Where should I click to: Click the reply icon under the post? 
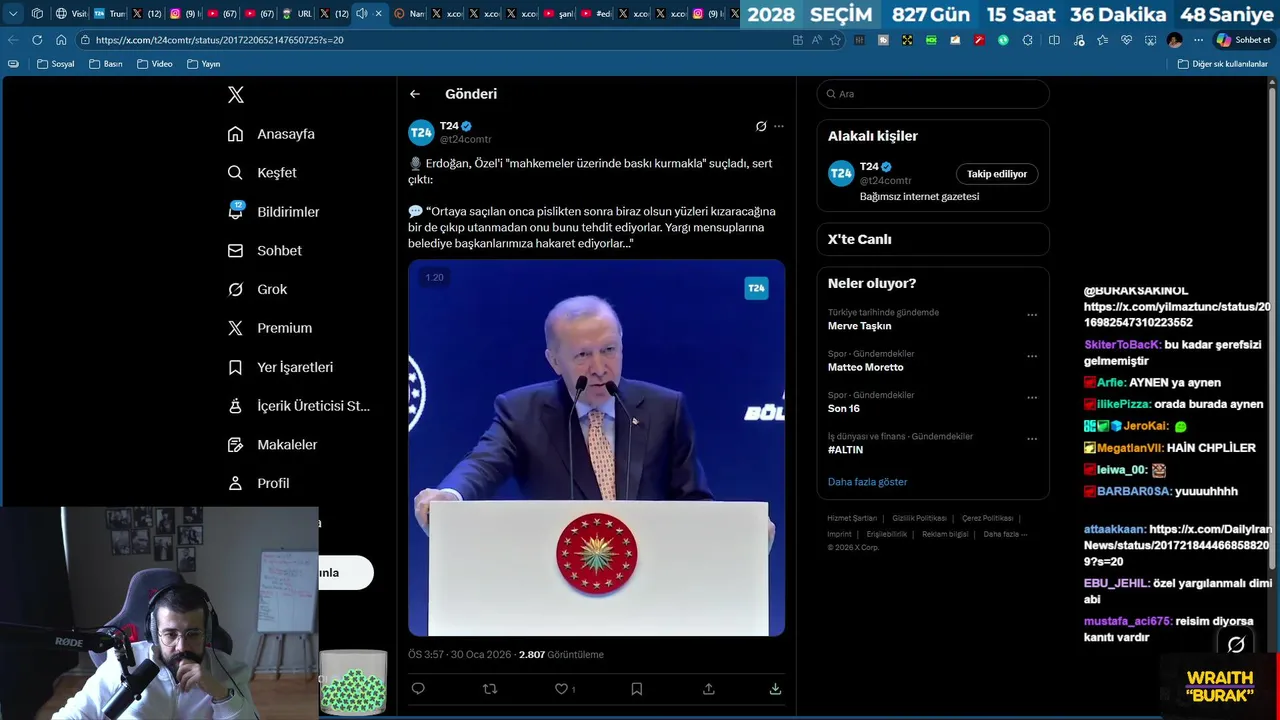tap(418, 689)
